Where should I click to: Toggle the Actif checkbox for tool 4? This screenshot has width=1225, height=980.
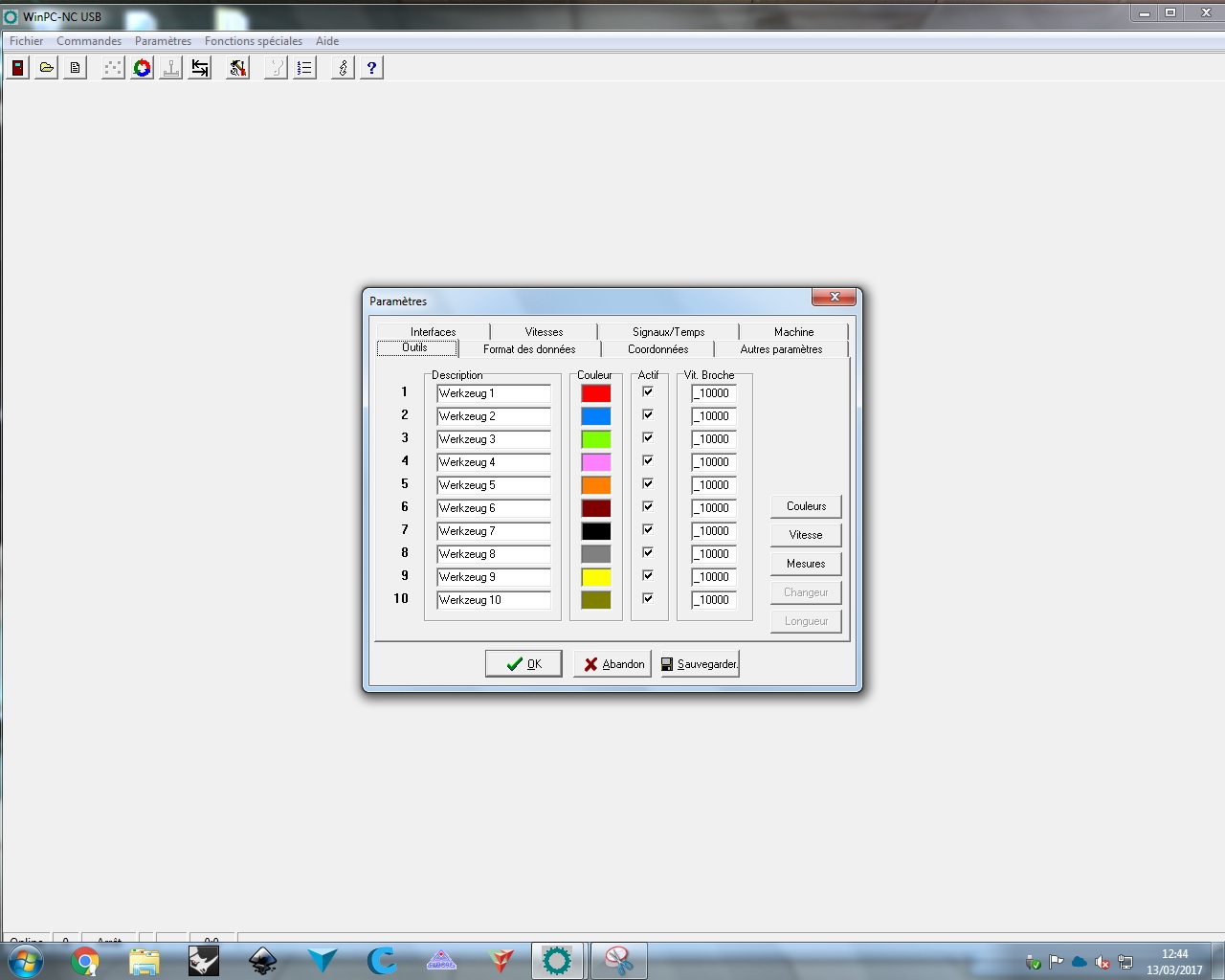[x=648, y=460]
